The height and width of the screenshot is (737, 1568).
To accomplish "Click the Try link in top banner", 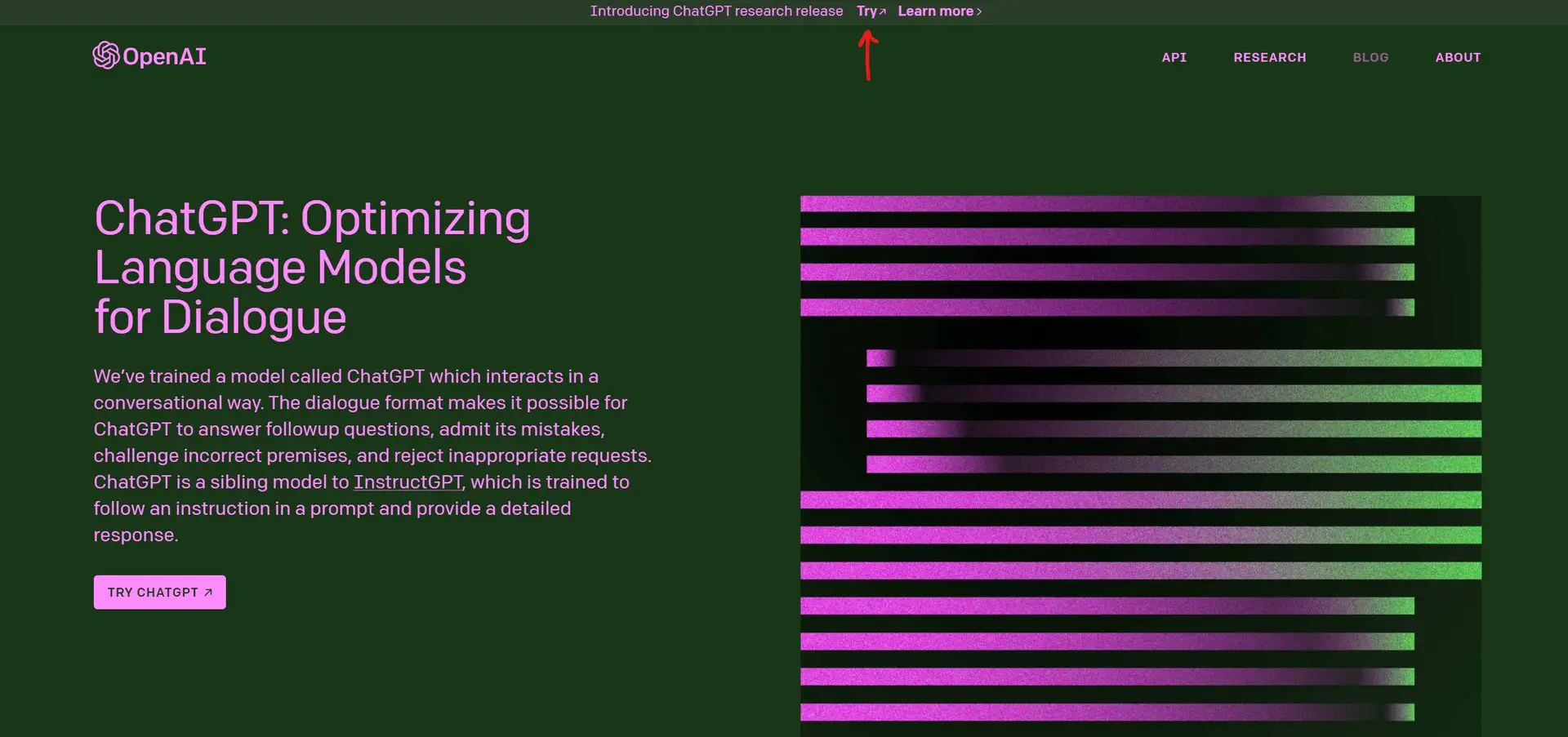I will [871, 11].
